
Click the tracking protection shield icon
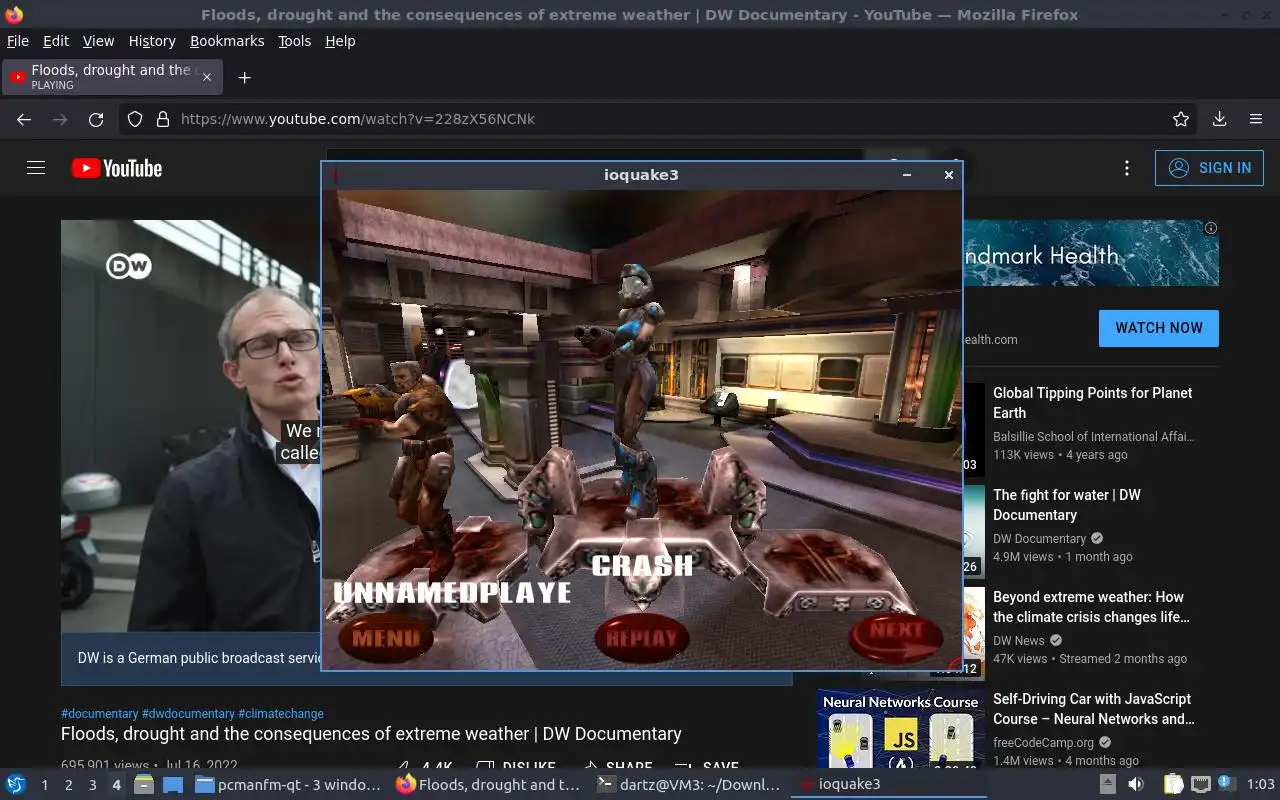(135, 119)
